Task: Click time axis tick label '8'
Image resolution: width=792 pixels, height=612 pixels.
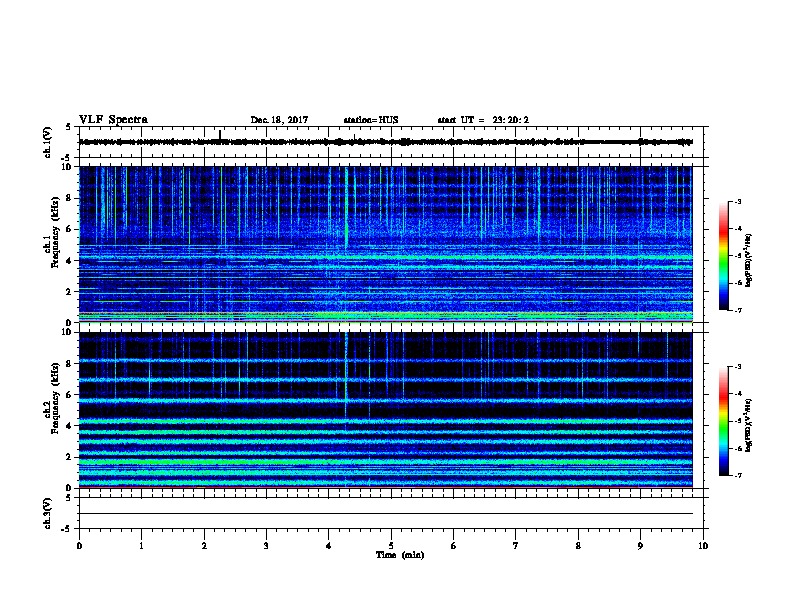Action: point(578,546)
